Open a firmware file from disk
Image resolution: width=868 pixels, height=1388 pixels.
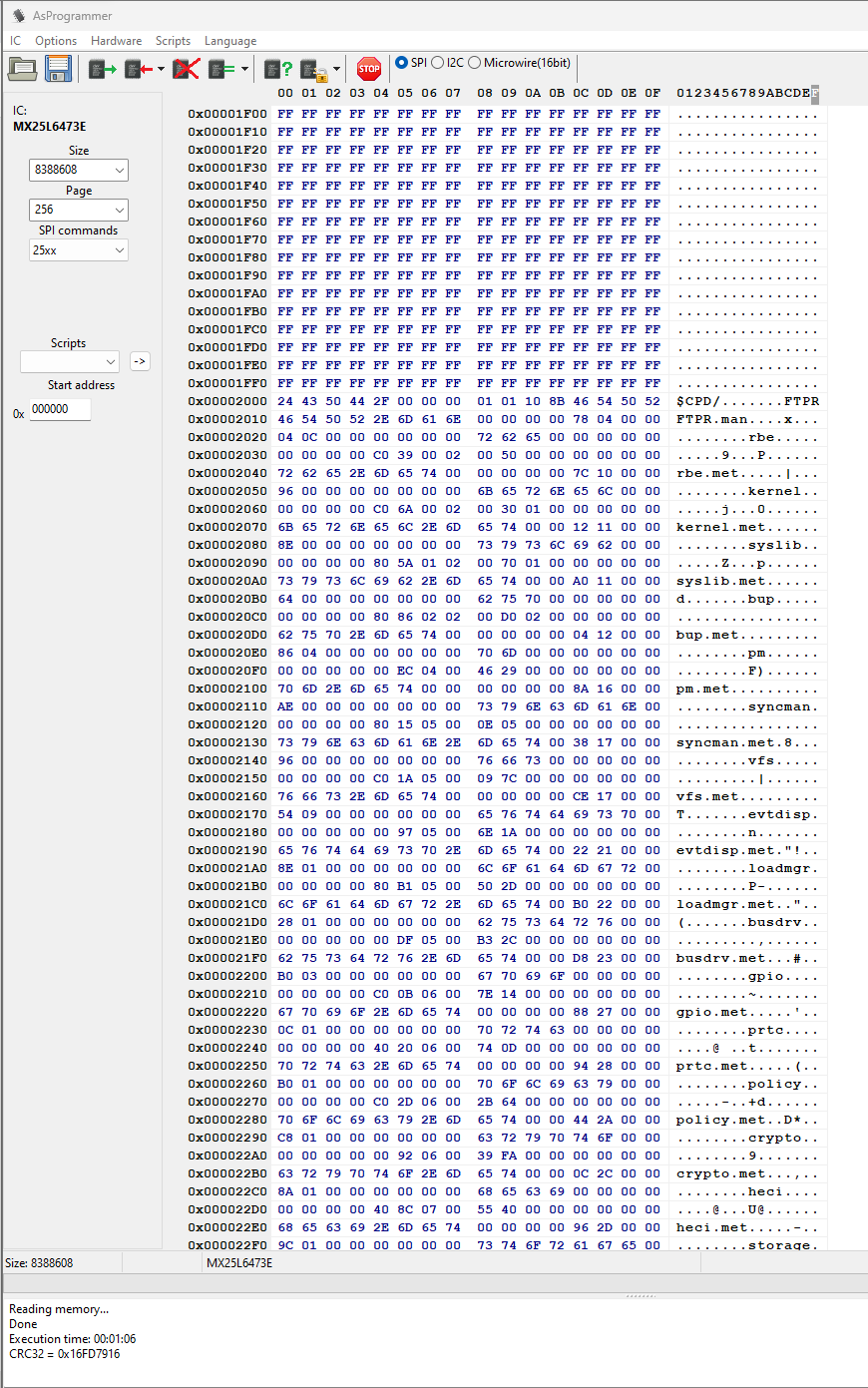[24, 68]
